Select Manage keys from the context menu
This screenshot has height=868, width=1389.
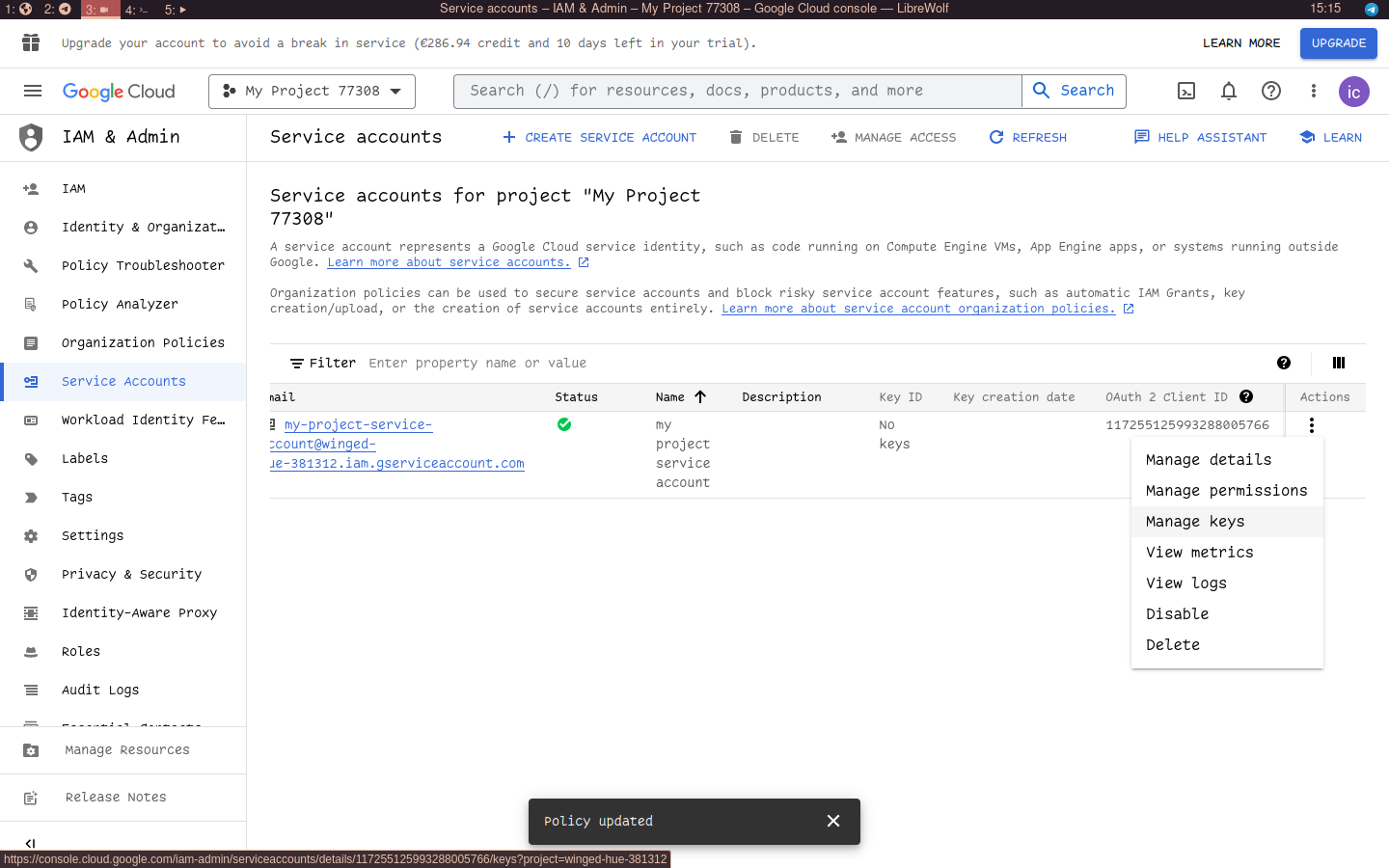(1195, 521)
